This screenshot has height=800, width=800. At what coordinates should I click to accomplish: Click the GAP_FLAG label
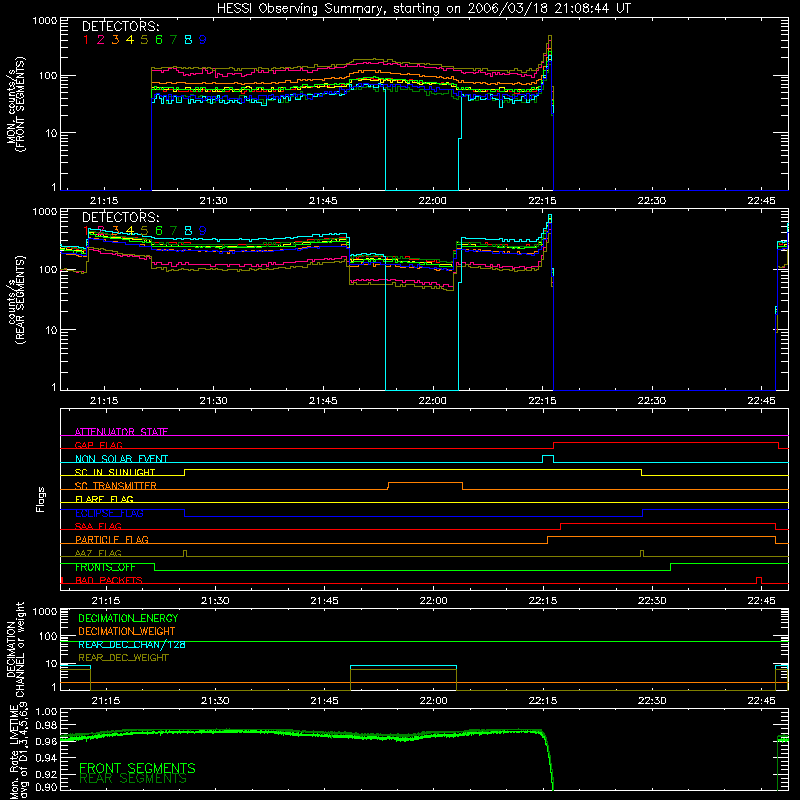98,445
